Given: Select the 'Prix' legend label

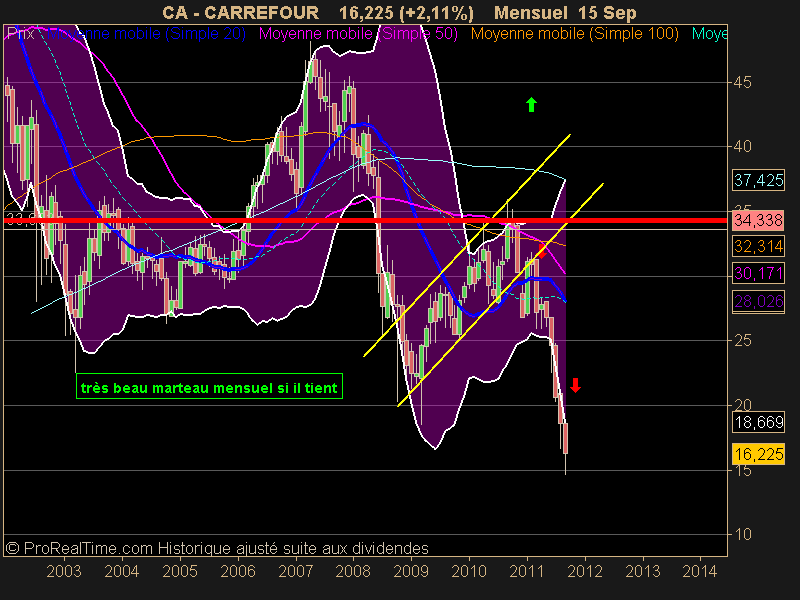Looking at the screenshot, I should pyautogui.click(x=20, y=34).
